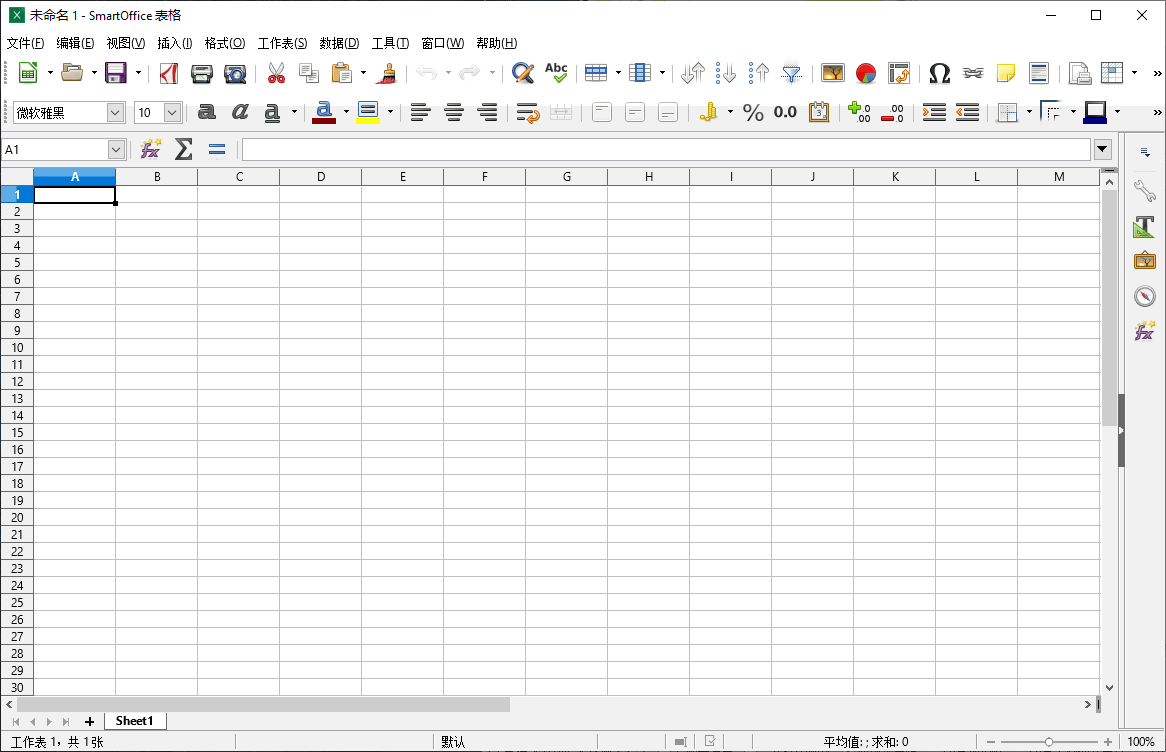Apply the yellow highlight color swatch
1166x752 pixels.
click(368, 112)
